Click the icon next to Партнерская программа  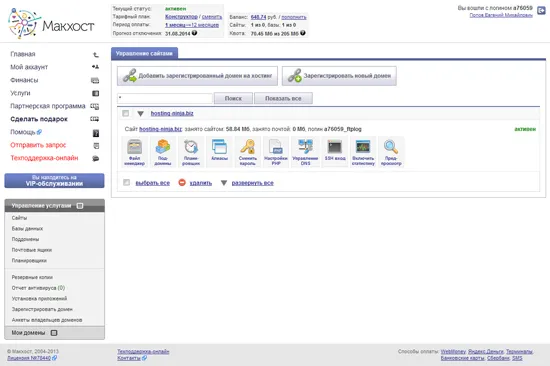click(x=95, y=106)
